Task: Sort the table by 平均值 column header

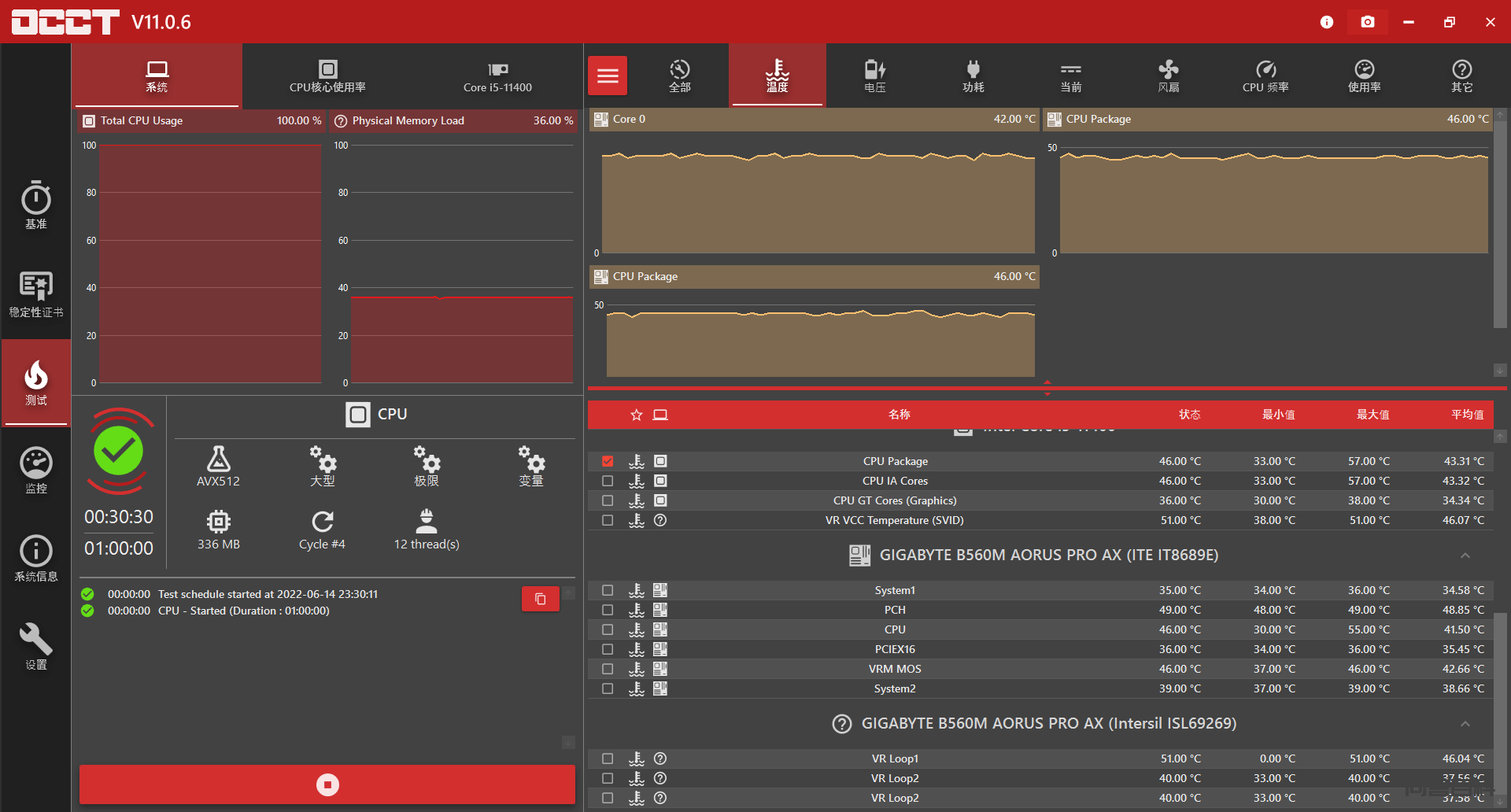Action: pos(1467,415)
